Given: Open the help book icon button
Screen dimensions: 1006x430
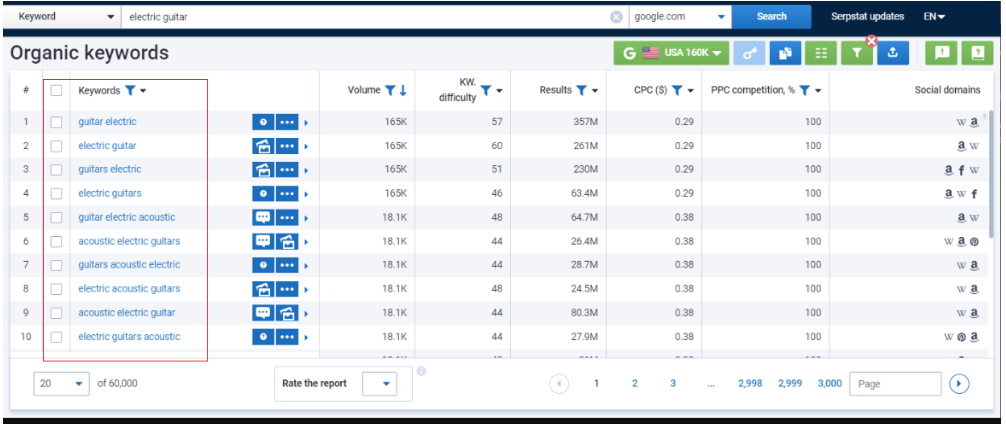Looking at the screenshot, I should point(977,54).
